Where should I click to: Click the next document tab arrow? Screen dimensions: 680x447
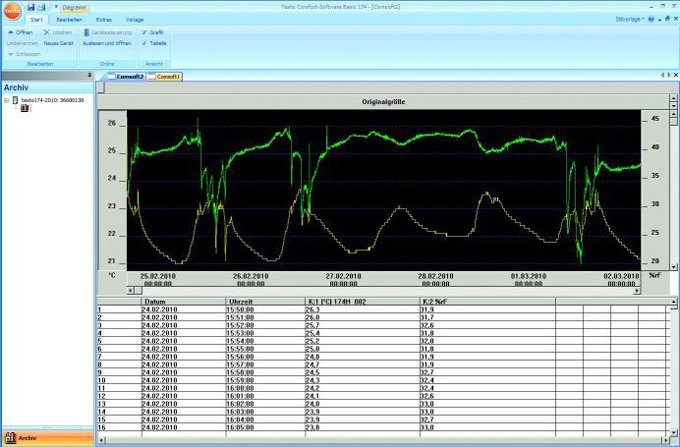click(x=669, y=75)
